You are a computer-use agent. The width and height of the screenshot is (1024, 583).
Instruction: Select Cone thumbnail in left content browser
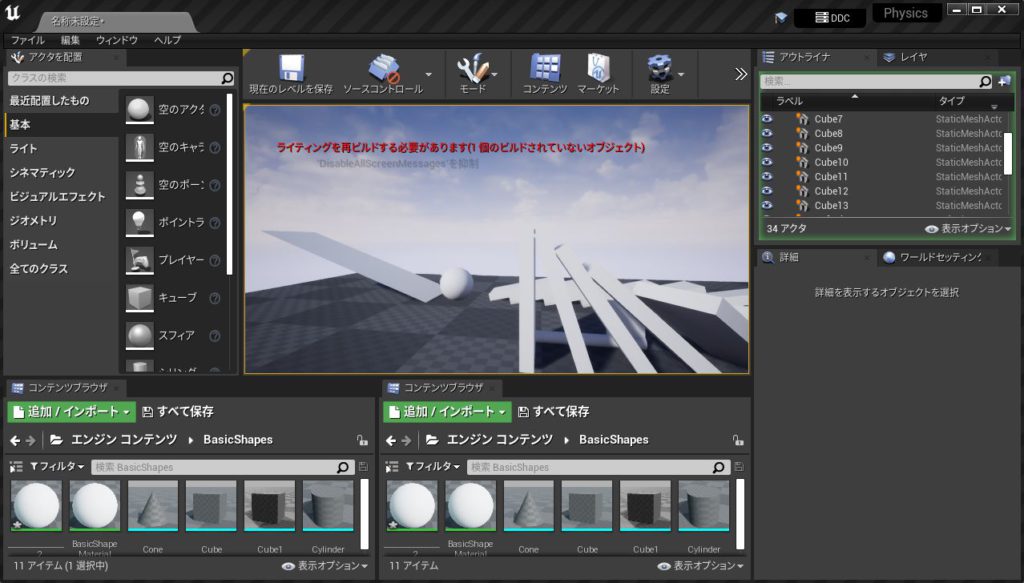153,507
